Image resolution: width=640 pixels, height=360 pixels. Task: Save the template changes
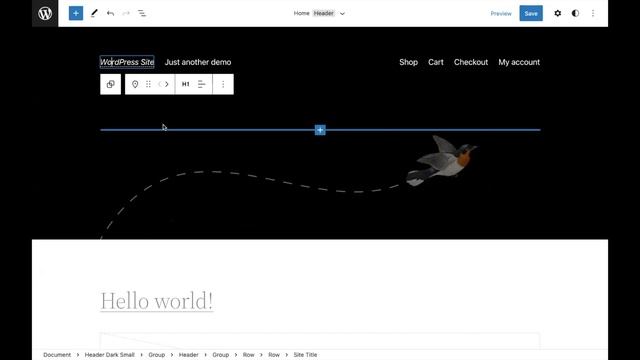[531, 13]
